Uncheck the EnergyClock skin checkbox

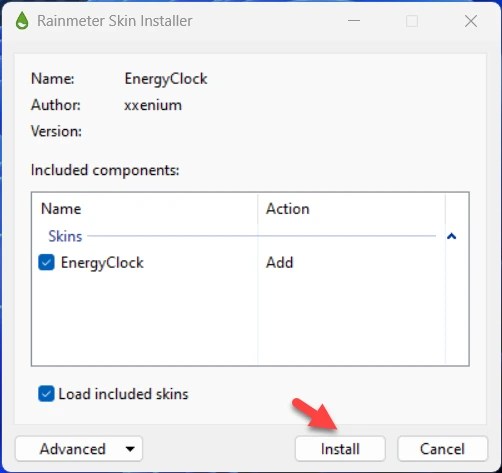tap(46, 262)
